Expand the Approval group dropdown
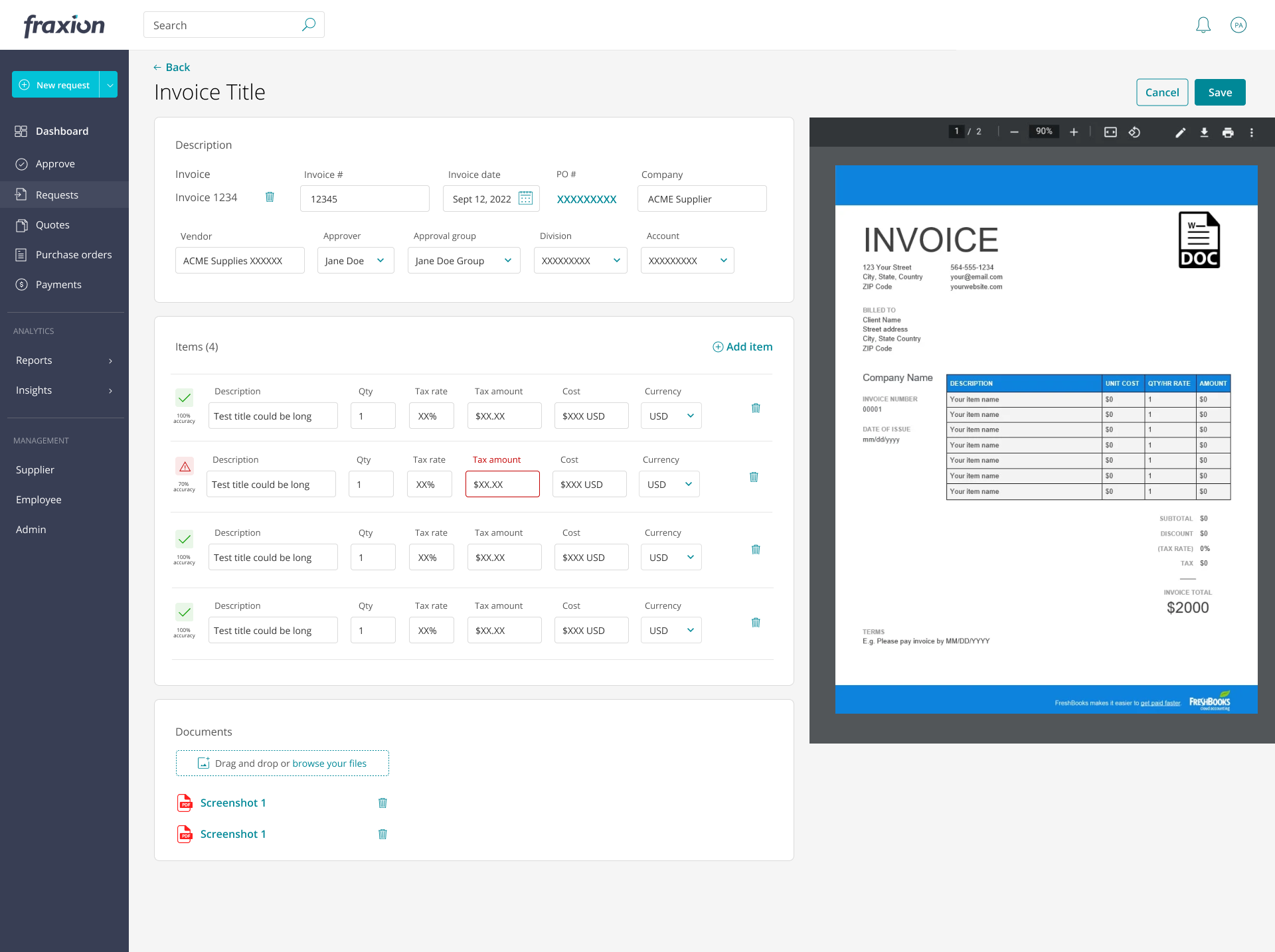The width and height of the screenshot is (1275, 952). pyautogui.click(x=464, y=260)
